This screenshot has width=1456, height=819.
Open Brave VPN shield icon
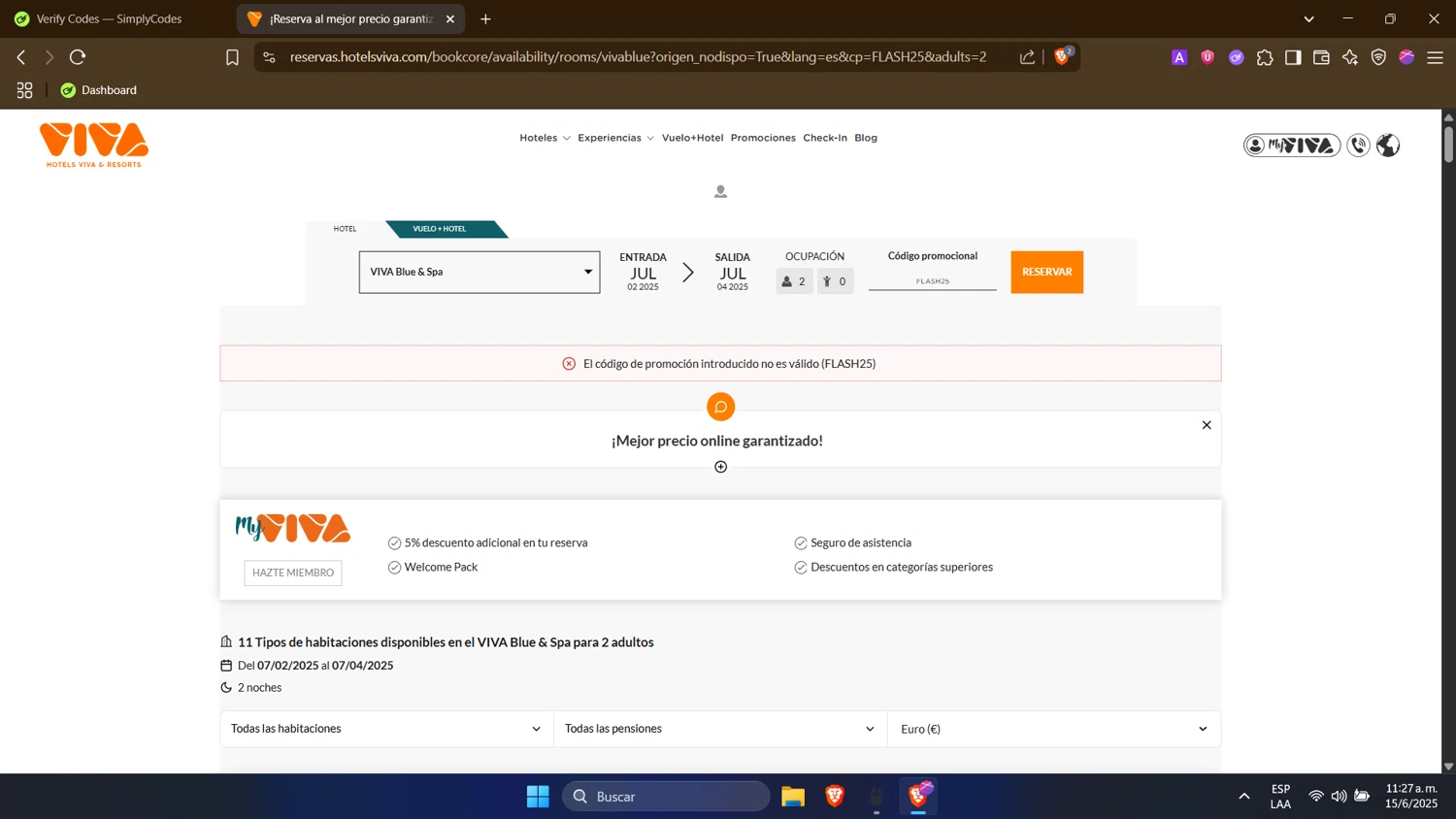(1378, 57)
